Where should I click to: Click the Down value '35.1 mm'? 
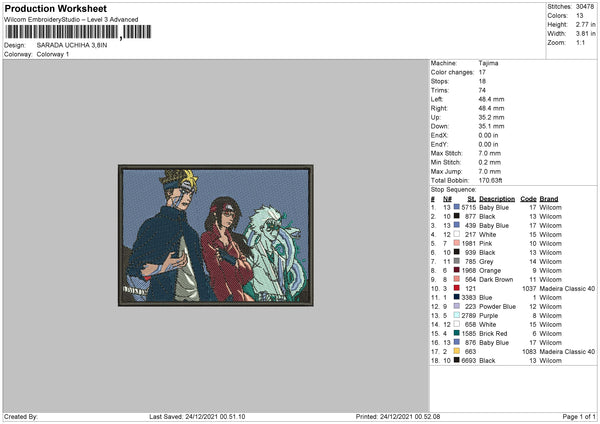491,126
